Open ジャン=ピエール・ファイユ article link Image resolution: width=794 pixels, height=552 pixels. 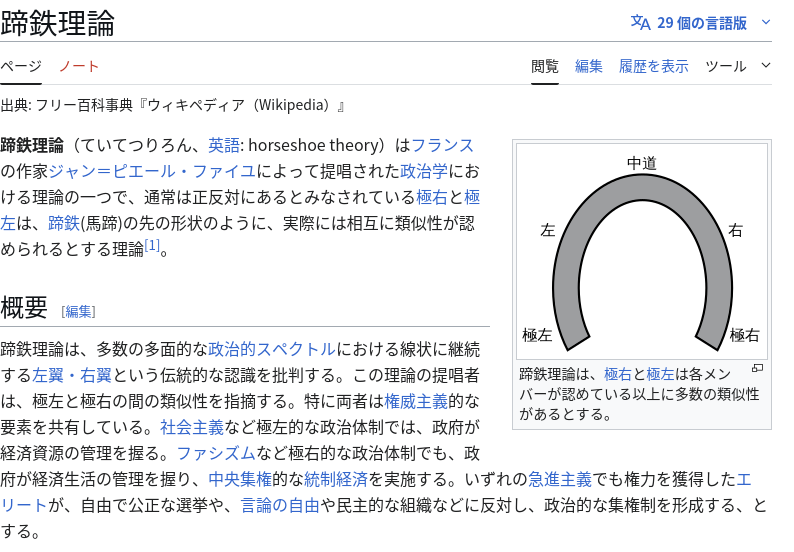click(x=152, y=171)
